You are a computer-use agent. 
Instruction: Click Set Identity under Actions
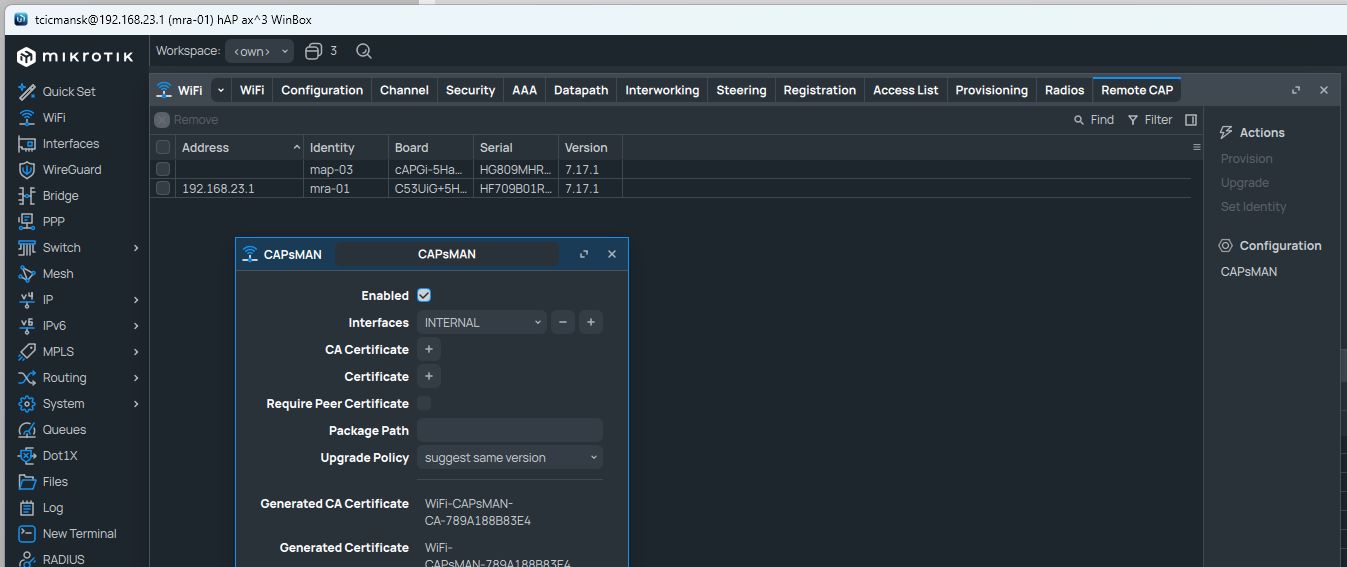pyautogui.click(x=1253, y=207)
